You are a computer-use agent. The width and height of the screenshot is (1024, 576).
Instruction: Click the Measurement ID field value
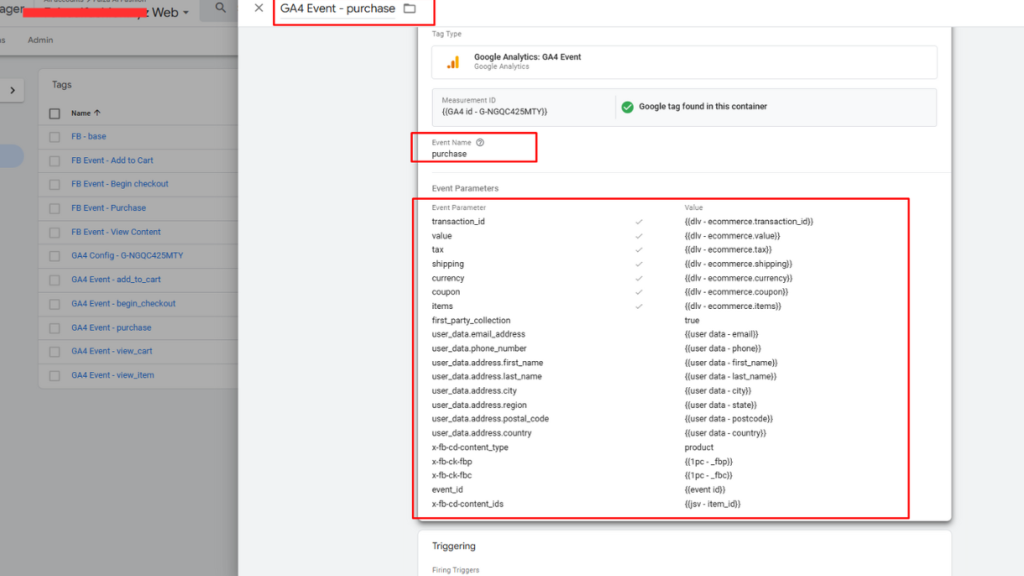click(494, 112)
